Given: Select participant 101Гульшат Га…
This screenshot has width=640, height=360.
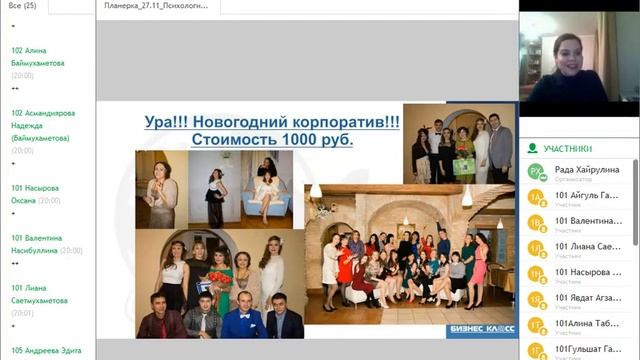Looking at the screenshot, I should 588,349.
